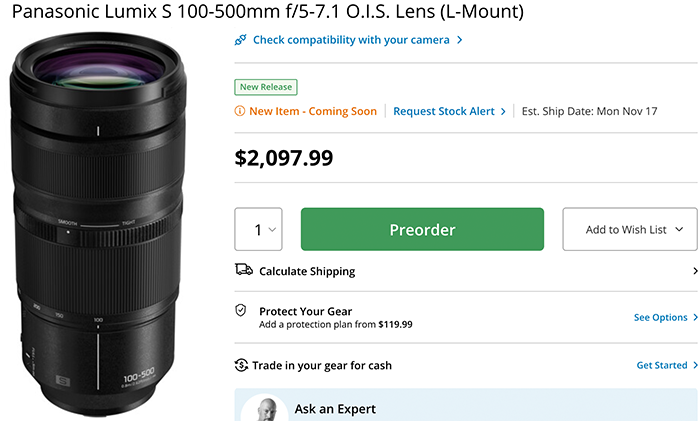Viewport: 700px width, 421px height.
Task: Click the Ask an Expert avatar
Action: (x=266, y=408)
